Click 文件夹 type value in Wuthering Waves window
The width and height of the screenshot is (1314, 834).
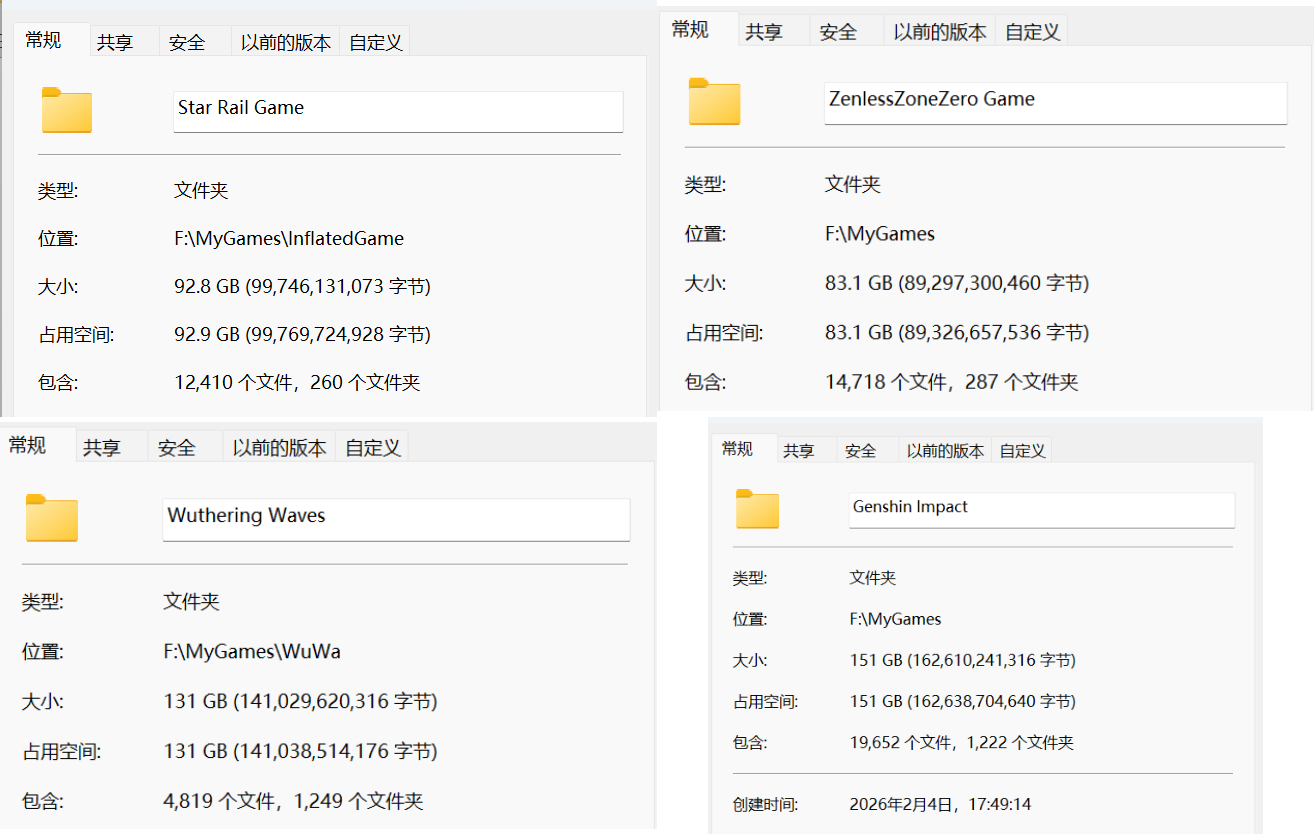tap(191, 602)
